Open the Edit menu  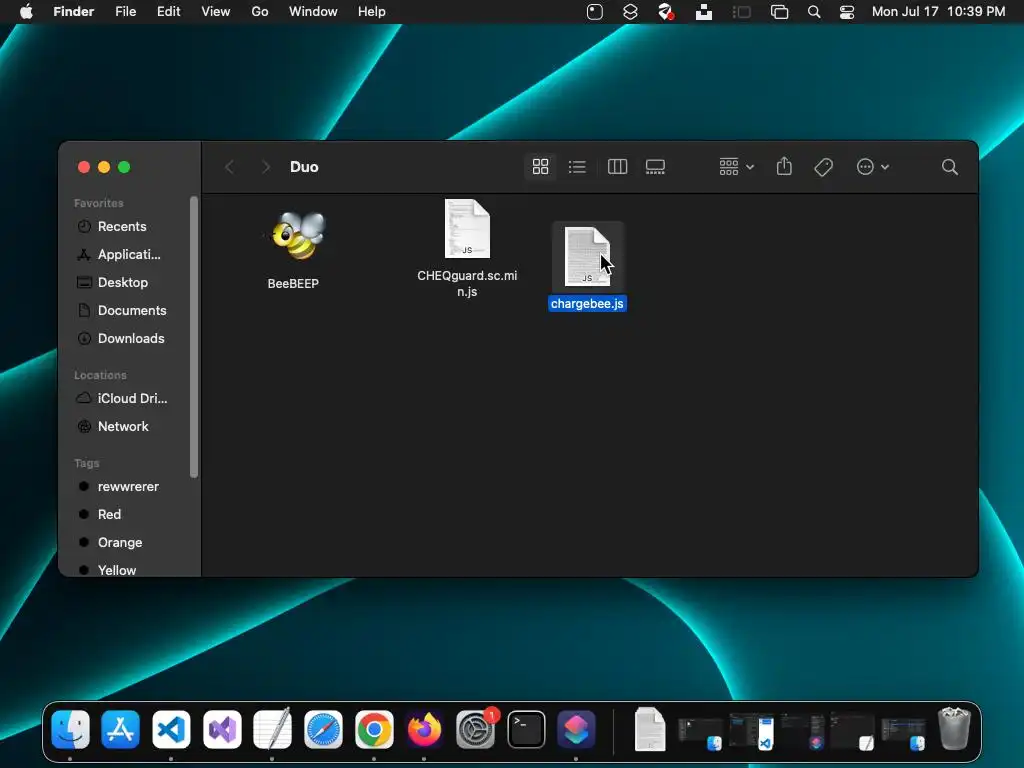click(x=168, y=12)
